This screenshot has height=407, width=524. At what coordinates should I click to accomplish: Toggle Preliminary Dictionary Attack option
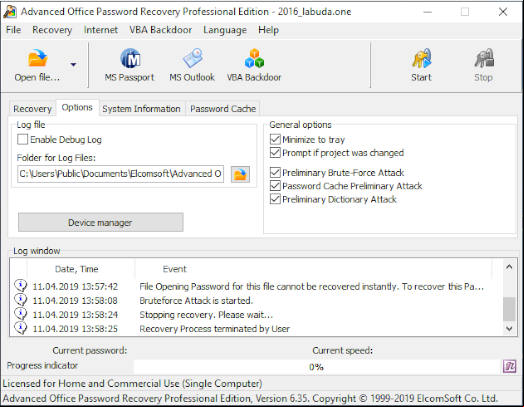[x=275, y=199]
